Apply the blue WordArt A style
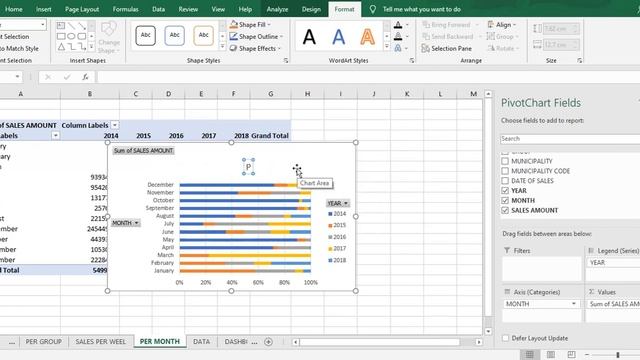Viewport: 640px width, 360px height. click(x=338, y=37)
